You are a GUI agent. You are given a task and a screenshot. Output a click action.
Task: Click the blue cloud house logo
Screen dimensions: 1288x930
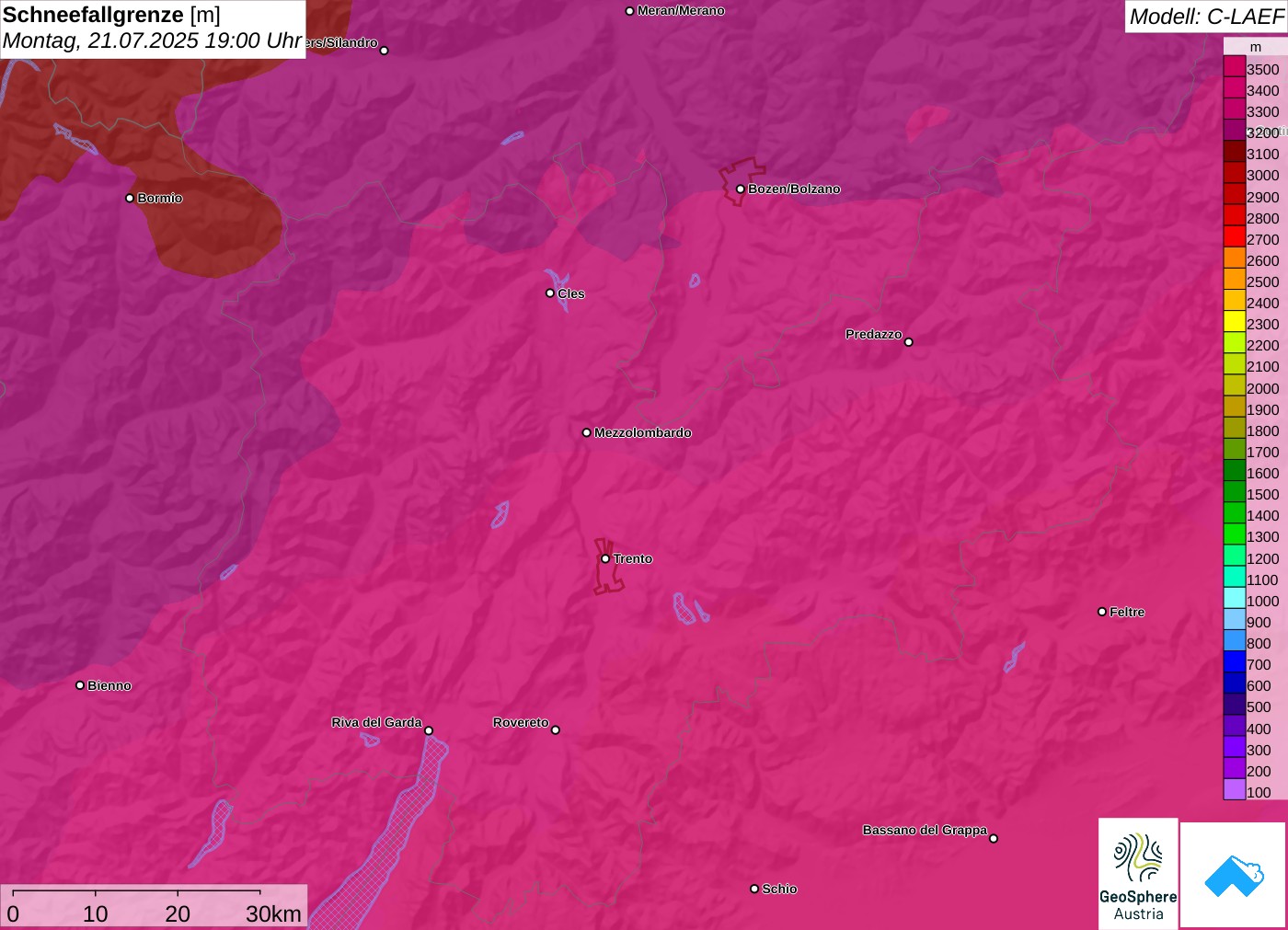coord(1234,875)
